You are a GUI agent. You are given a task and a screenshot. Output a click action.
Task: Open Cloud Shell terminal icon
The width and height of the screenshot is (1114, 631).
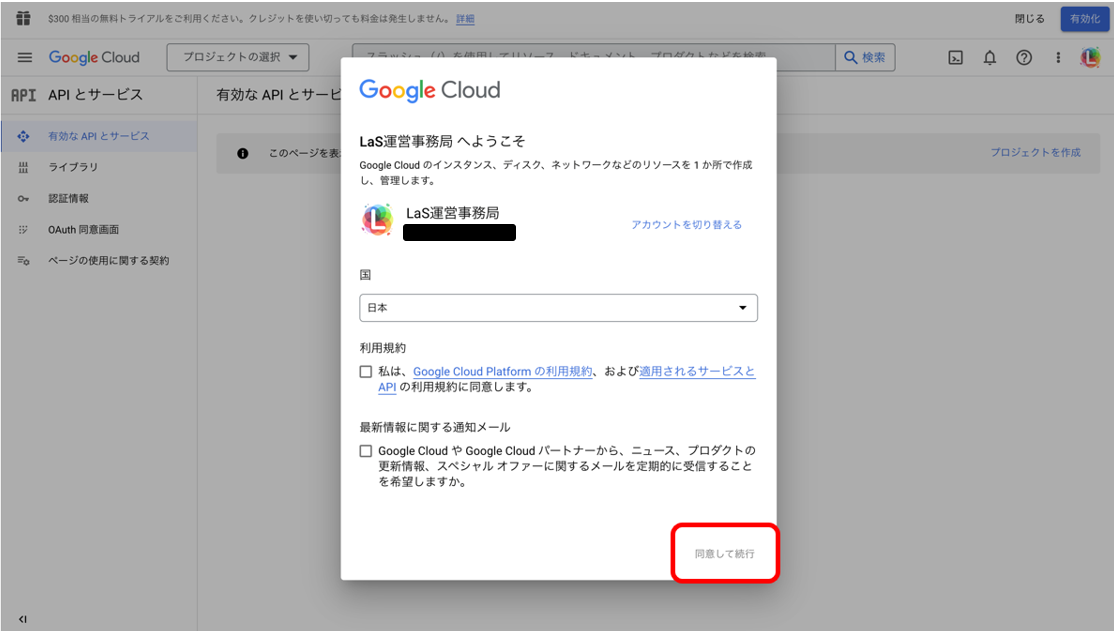pyautogui.click(x=956, y=58)
